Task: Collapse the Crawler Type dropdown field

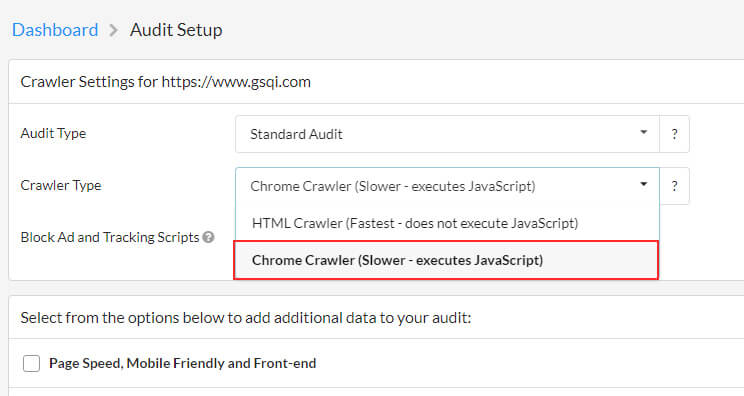Action: (x=447, y=186)
